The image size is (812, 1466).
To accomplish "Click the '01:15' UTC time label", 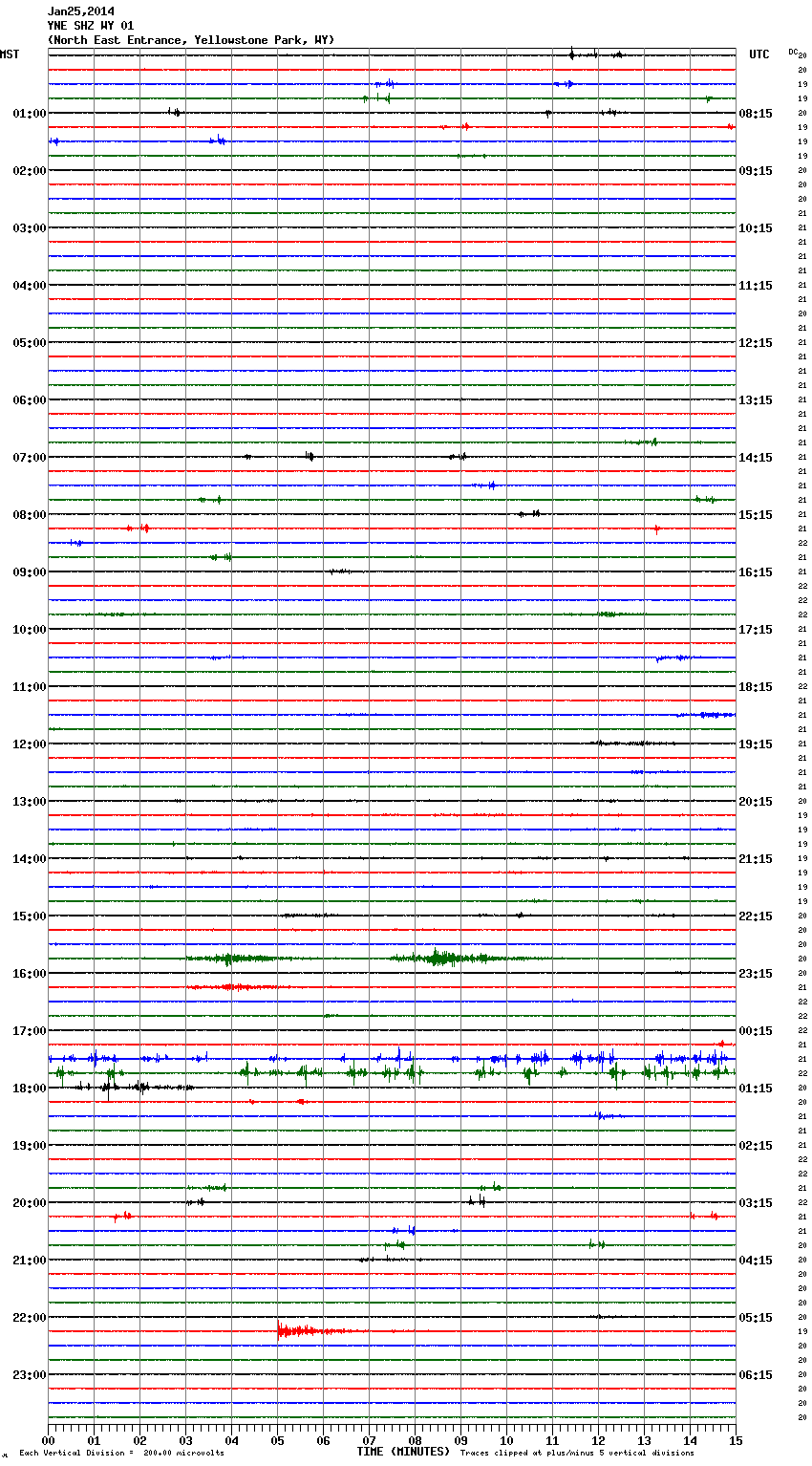I will pyautogui.click(x=756, y=1089).
